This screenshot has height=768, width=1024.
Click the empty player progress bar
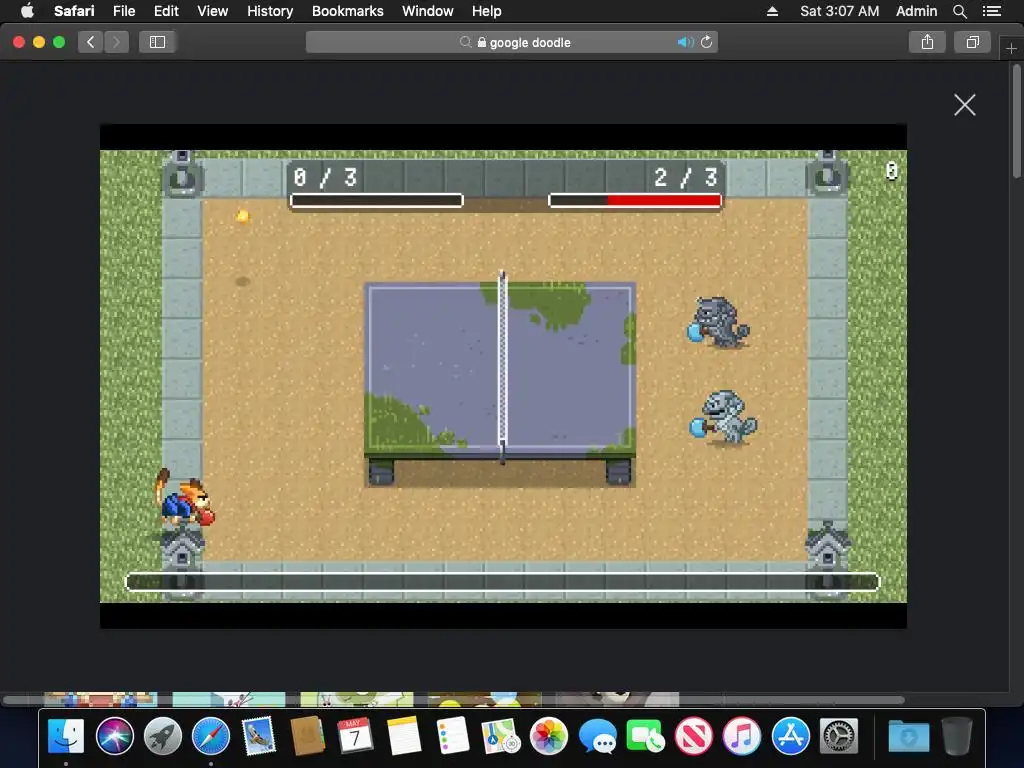377,200
